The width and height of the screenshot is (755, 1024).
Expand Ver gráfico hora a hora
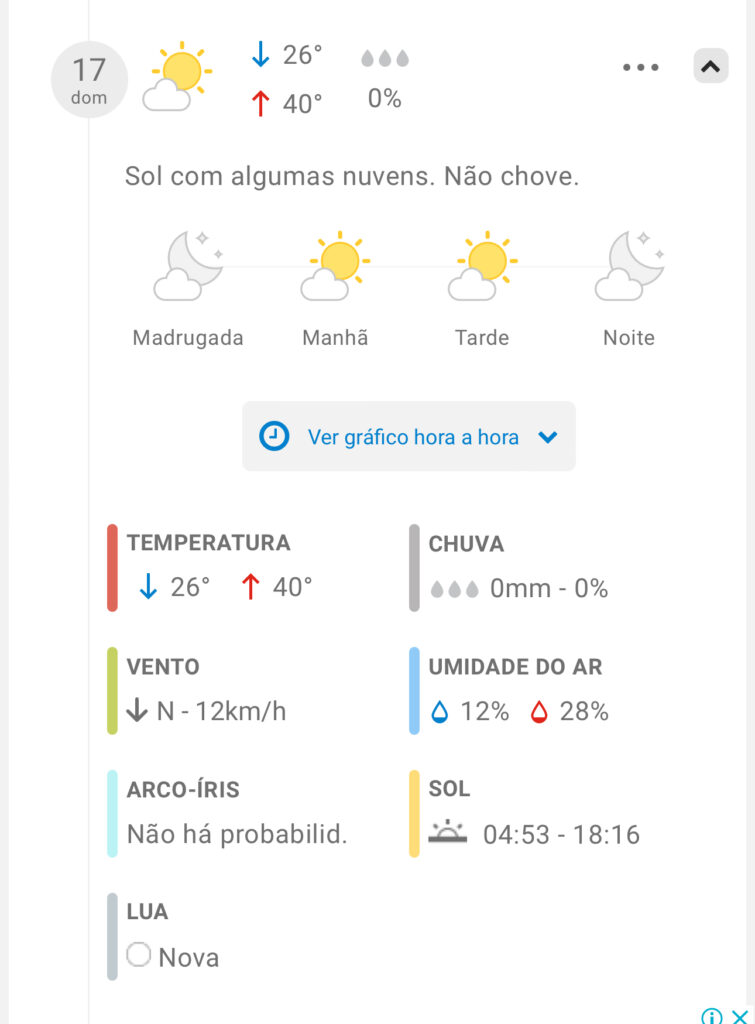pyautogui.click(x=409, y=436)
